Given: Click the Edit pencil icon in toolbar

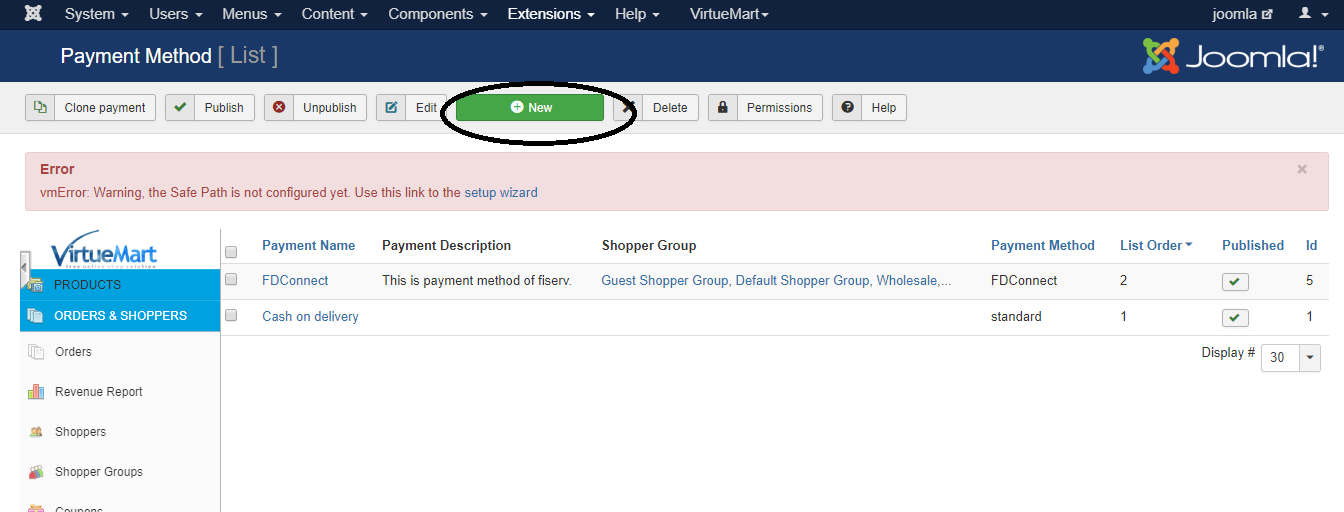Looking at the screenshot, I should click(x=391, y=108).
